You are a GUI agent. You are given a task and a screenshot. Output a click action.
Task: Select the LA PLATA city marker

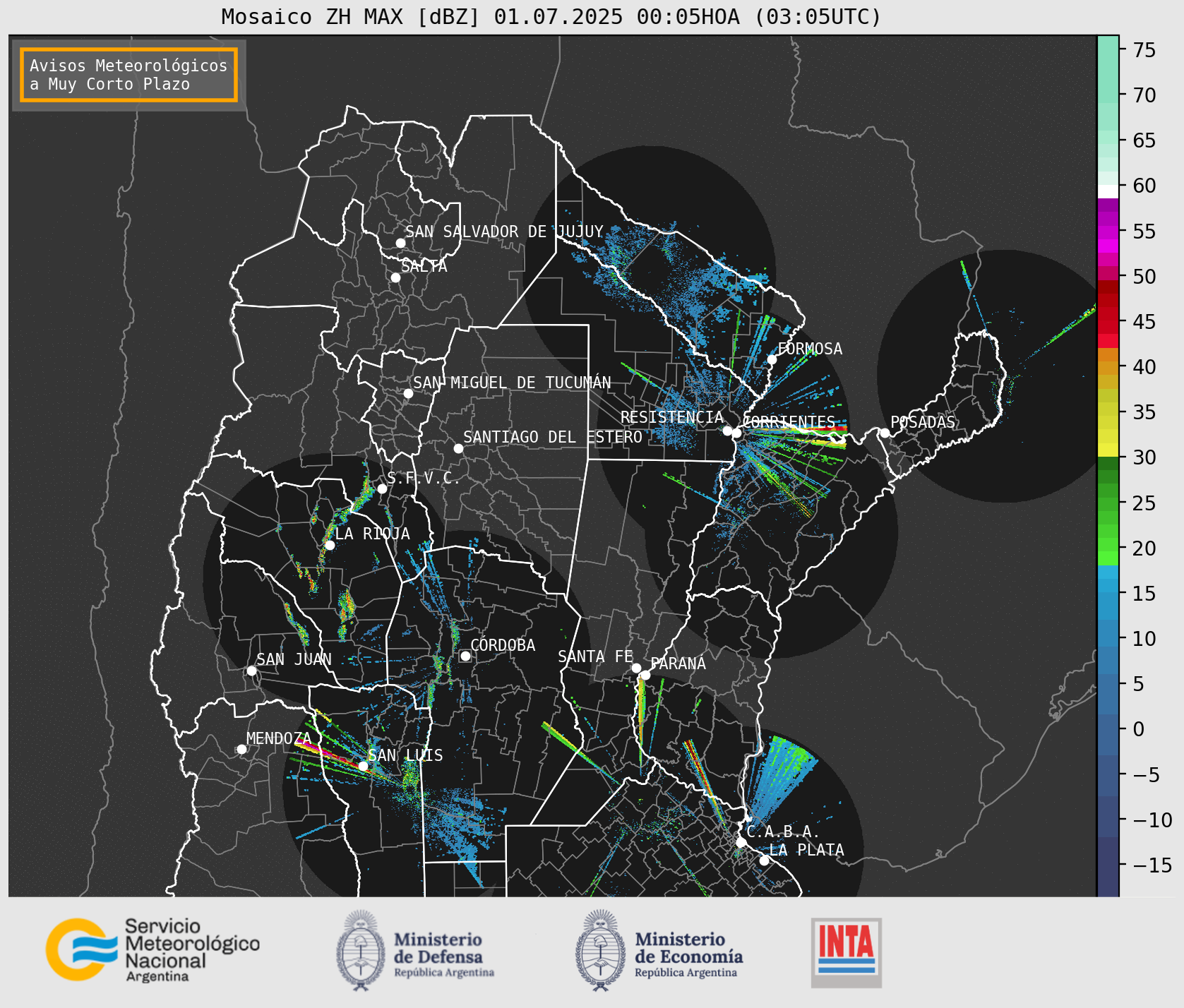764,860
